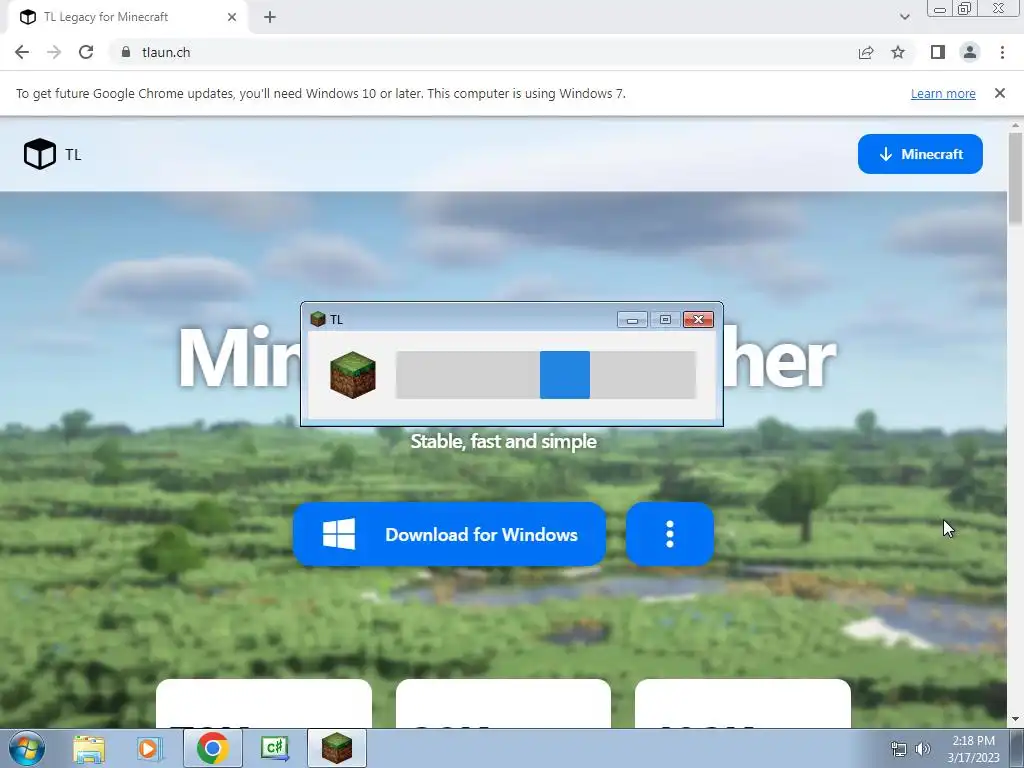Expand the tab search chevron
Viewport: 1024px width, 768px height.
[904, 17]
